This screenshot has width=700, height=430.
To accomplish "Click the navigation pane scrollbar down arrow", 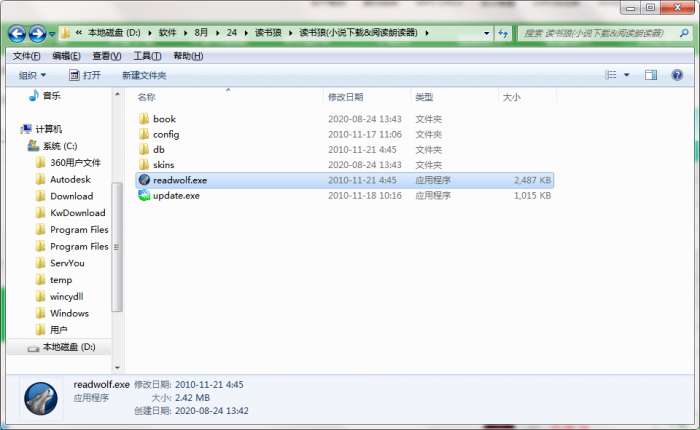I will [x=117, y=367].
